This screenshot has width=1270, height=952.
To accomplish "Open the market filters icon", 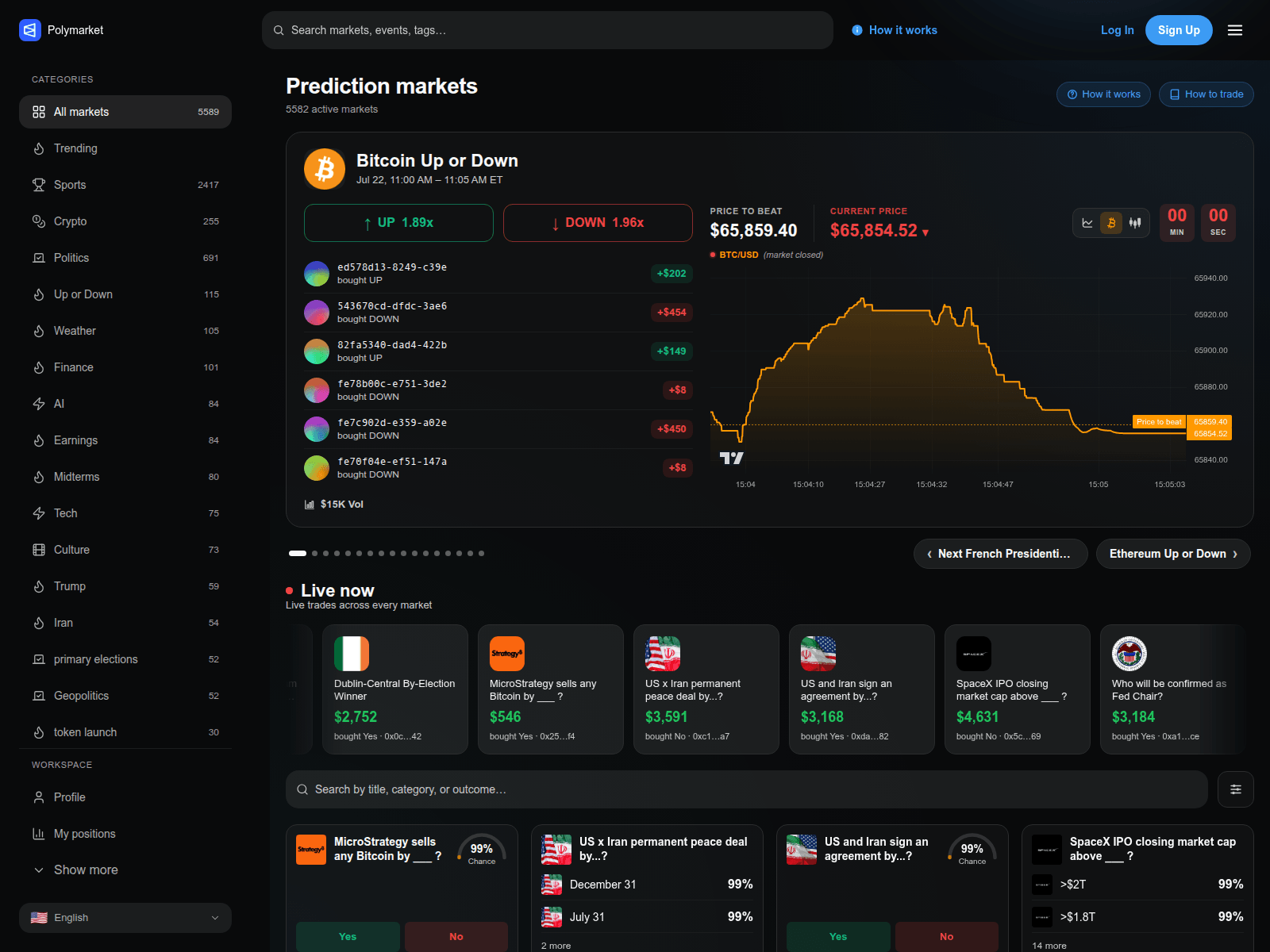I will click(1236, 789).
